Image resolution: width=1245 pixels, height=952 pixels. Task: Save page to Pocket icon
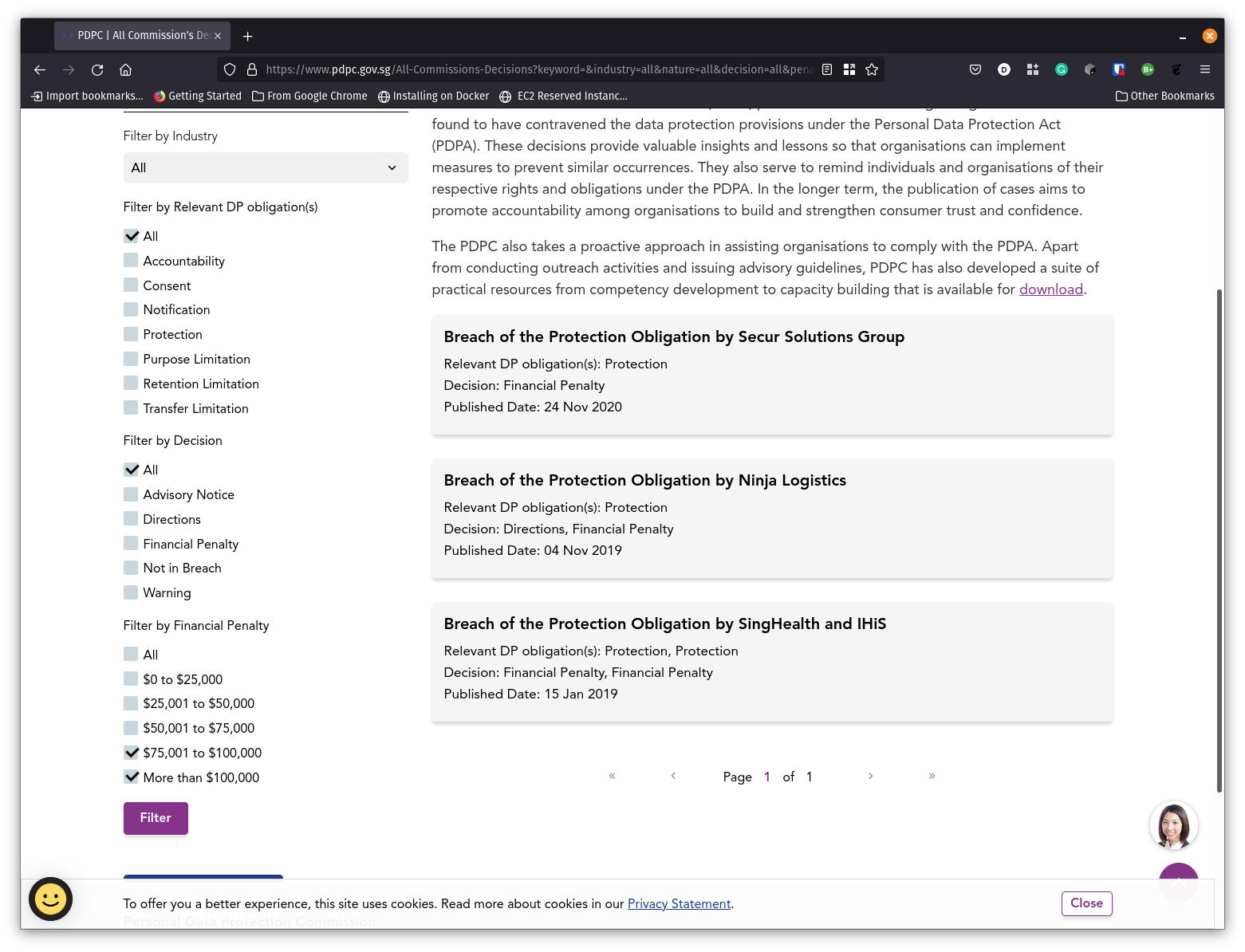(x=975, y=69)
